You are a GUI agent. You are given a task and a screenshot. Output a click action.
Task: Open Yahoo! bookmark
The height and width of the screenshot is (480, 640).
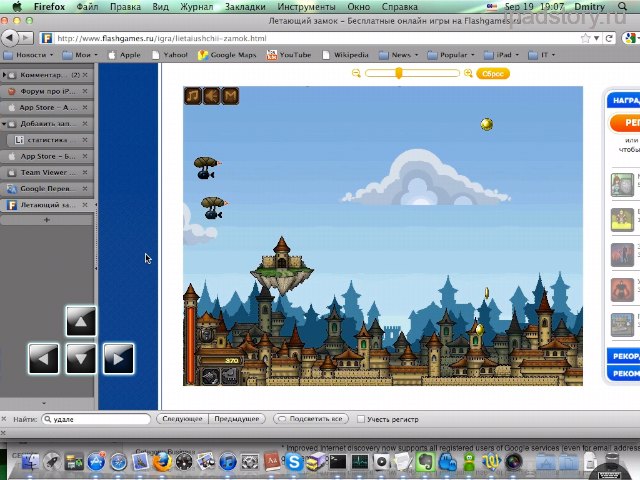pyautogui.click(x=170, y=55)
